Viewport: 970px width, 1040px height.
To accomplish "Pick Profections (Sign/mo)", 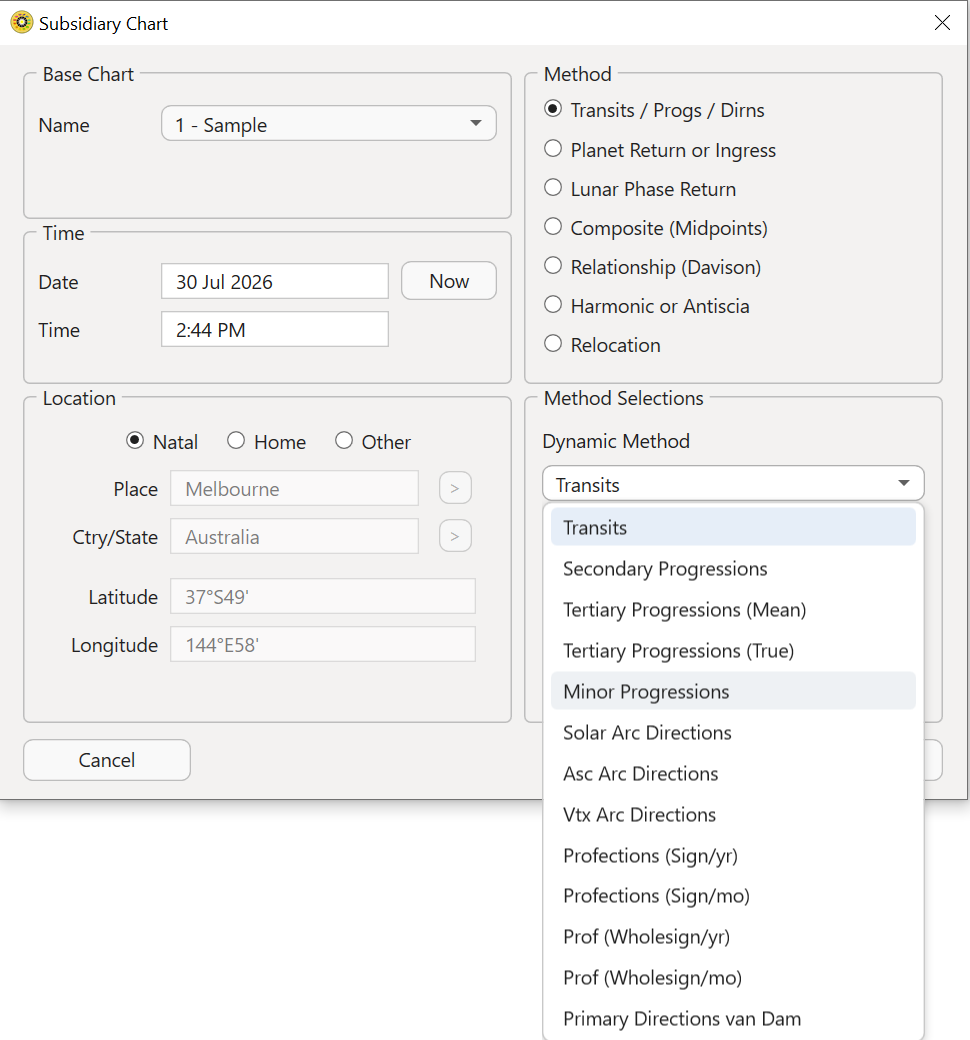I will pos(733,896).
